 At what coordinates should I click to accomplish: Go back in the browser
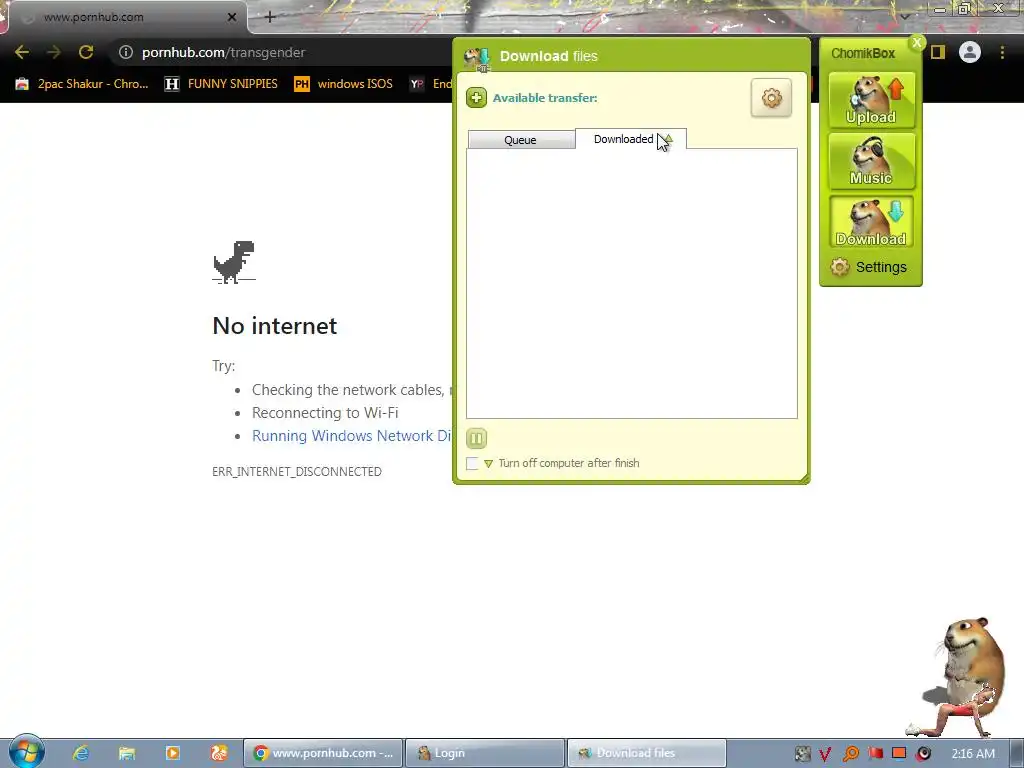[22, 52]
